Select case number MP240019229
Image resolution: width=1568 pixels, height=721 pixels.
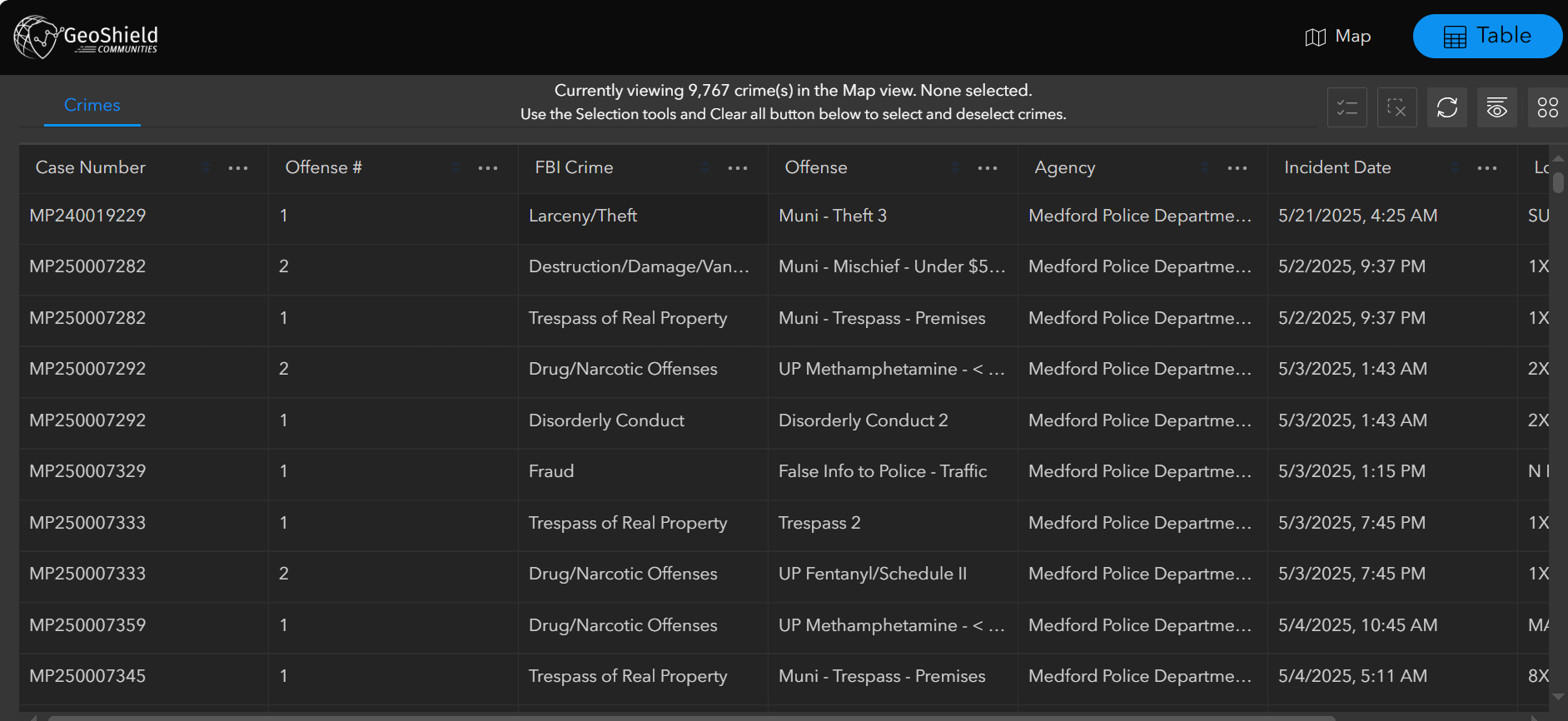click(87, 216)
